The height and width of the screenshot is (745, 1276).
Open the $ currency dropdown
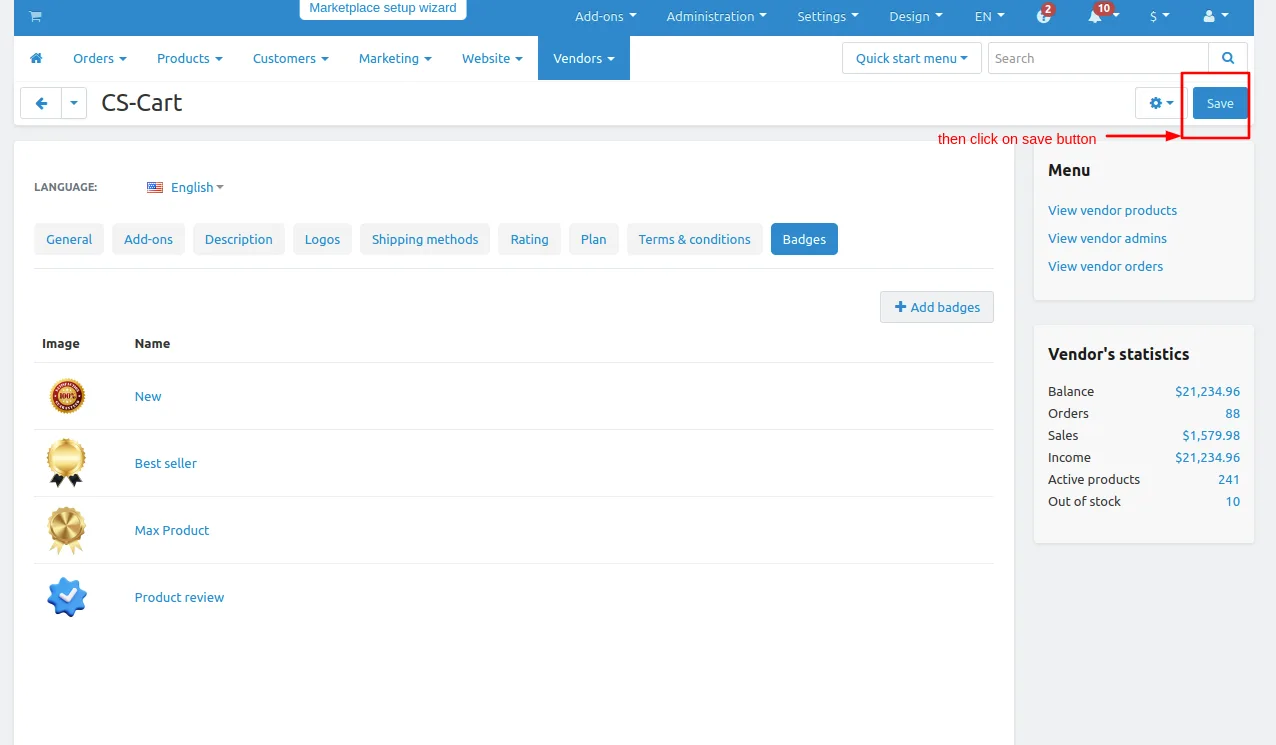coord(1160,16)
